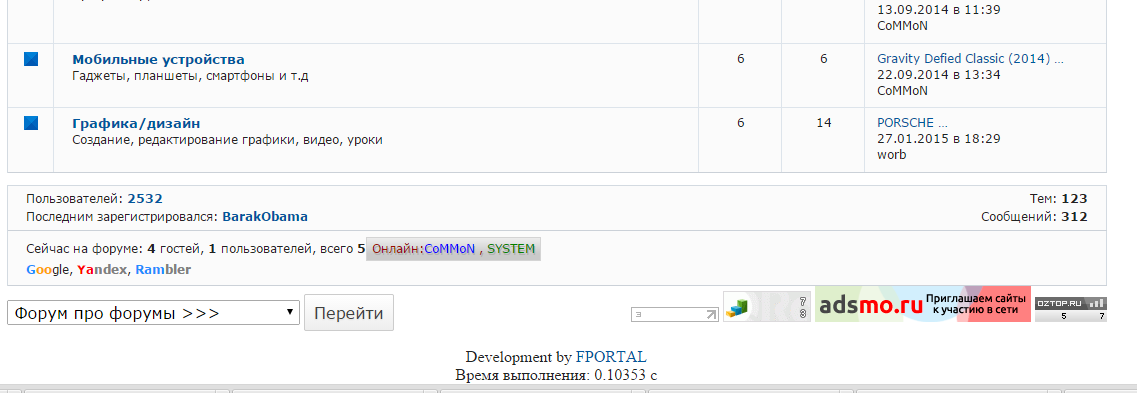Open the Графика/дизайн forum
Screen dimensions: 1137x393
point(136,123)
